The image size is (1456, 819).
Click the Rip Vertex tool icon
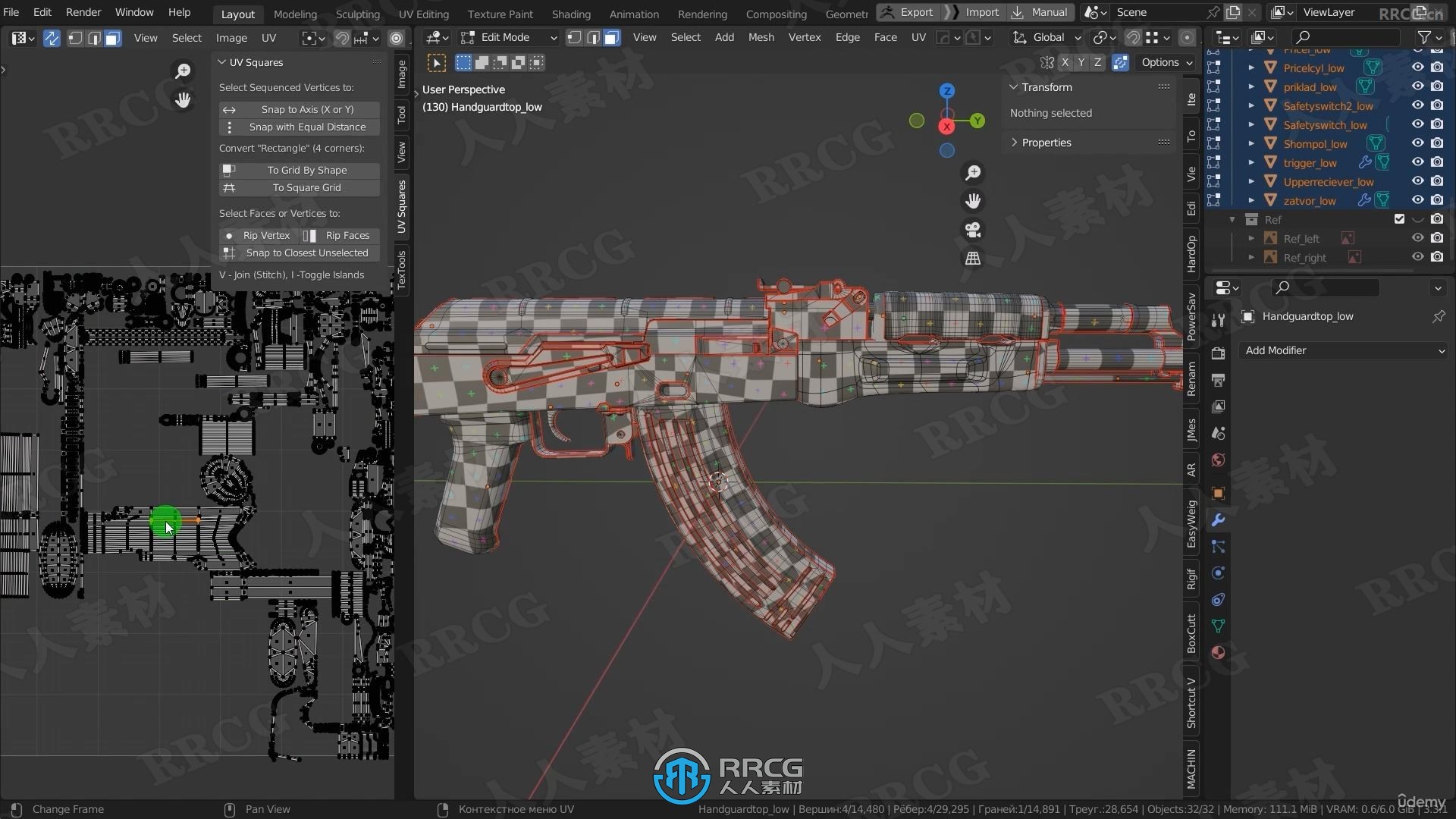click(x=227, y=235)
